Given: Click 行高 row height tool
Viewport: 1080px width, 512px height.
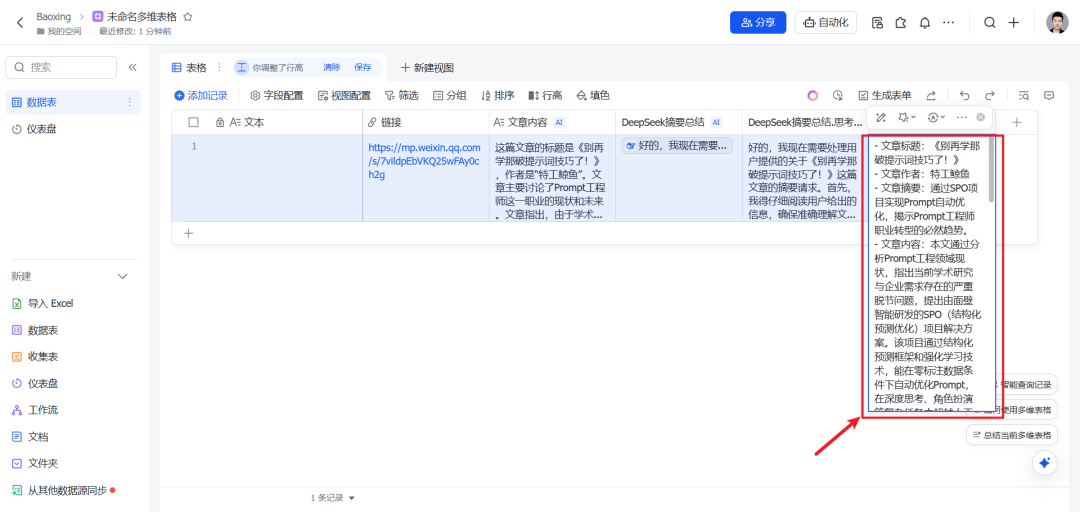Looking at the screenshot, I should click(x=545, y=95).
